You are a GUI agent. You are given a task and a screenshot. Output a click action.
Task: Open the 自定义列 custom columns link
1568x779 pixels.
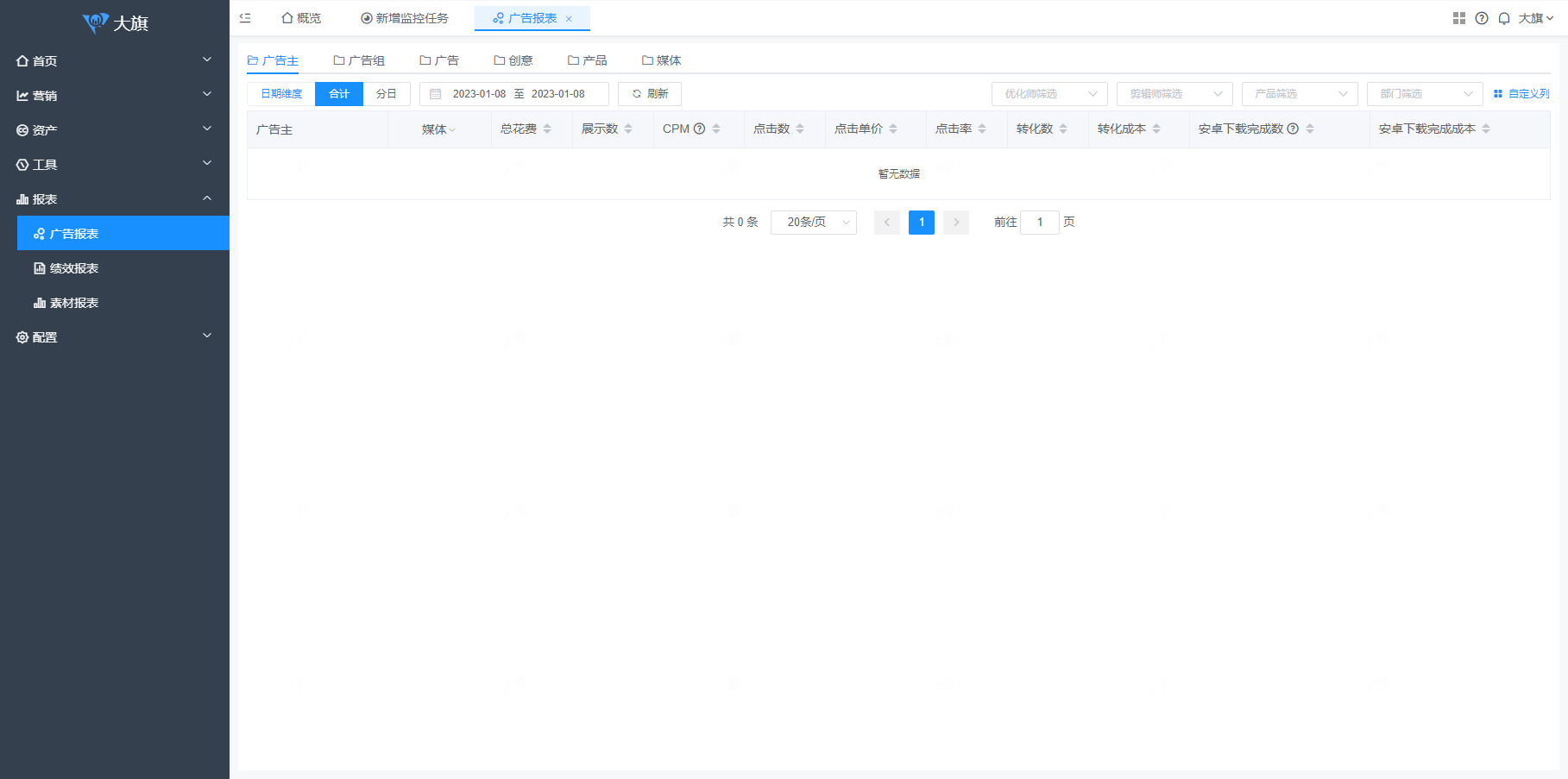coord(1521,94)
